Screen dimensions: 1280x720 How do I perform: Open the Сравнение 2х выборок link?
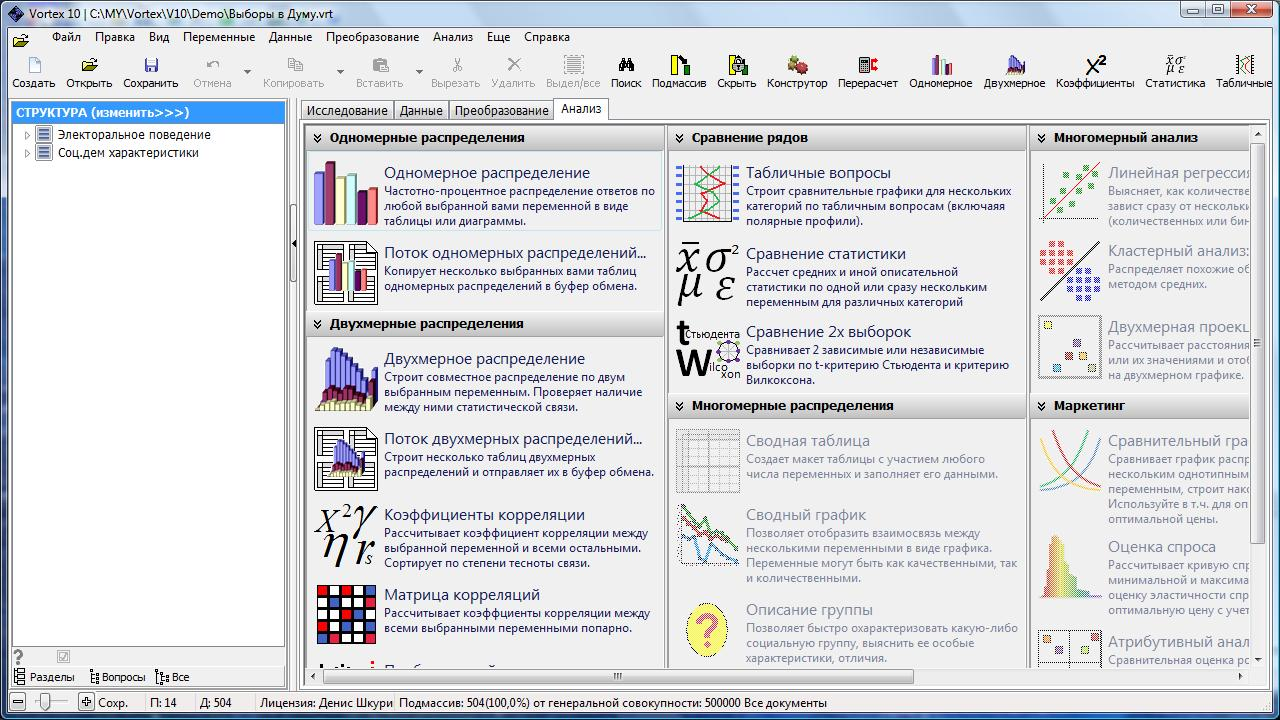tap(829, 332)
